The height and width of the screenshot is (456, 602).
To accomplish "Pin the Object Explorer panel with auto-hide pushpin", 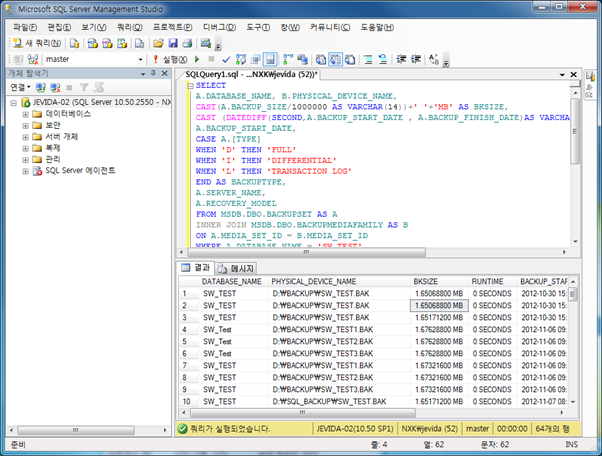I will coord(153,73).
